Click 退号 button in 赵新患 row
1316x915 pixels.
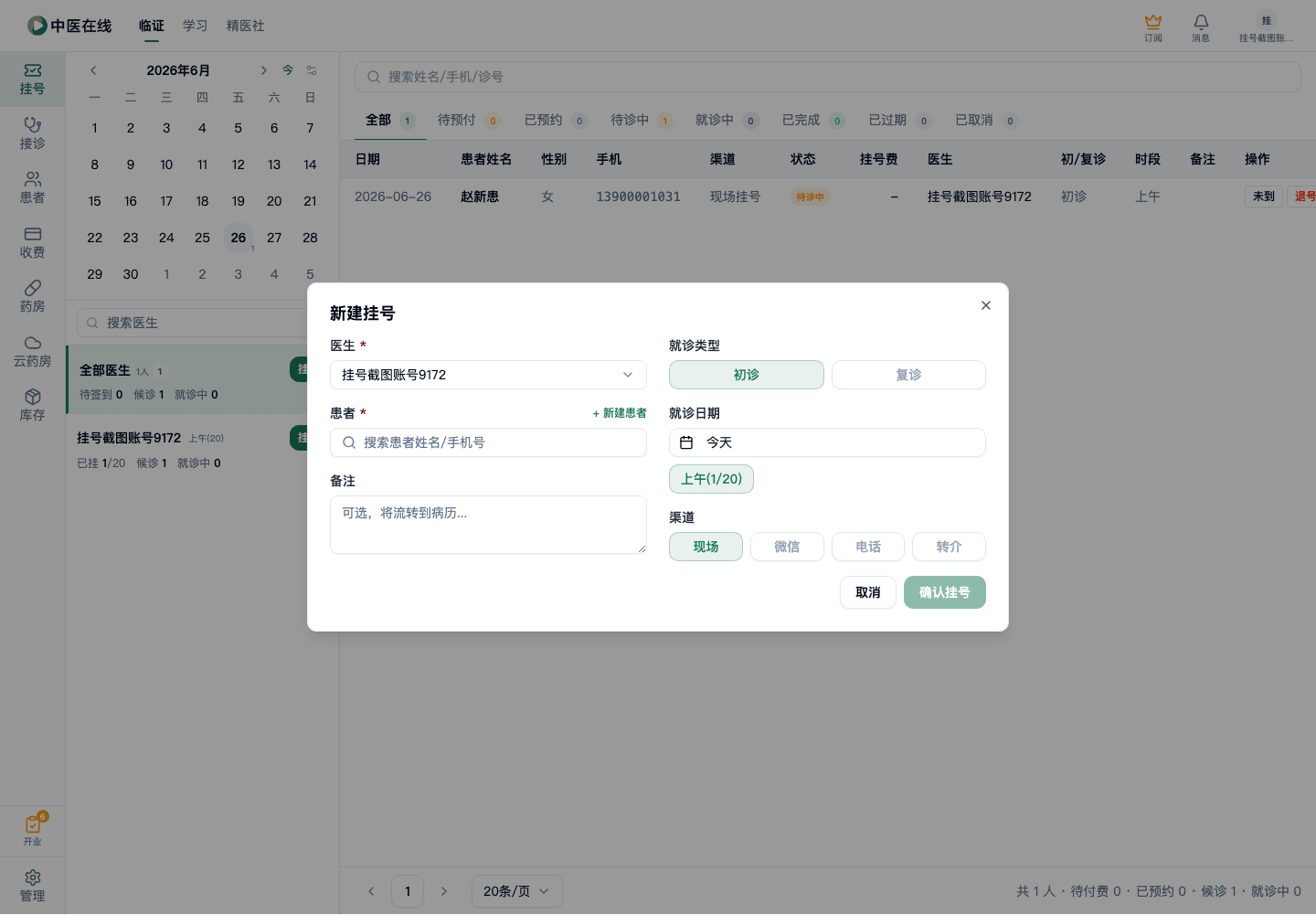(1303, 197)
